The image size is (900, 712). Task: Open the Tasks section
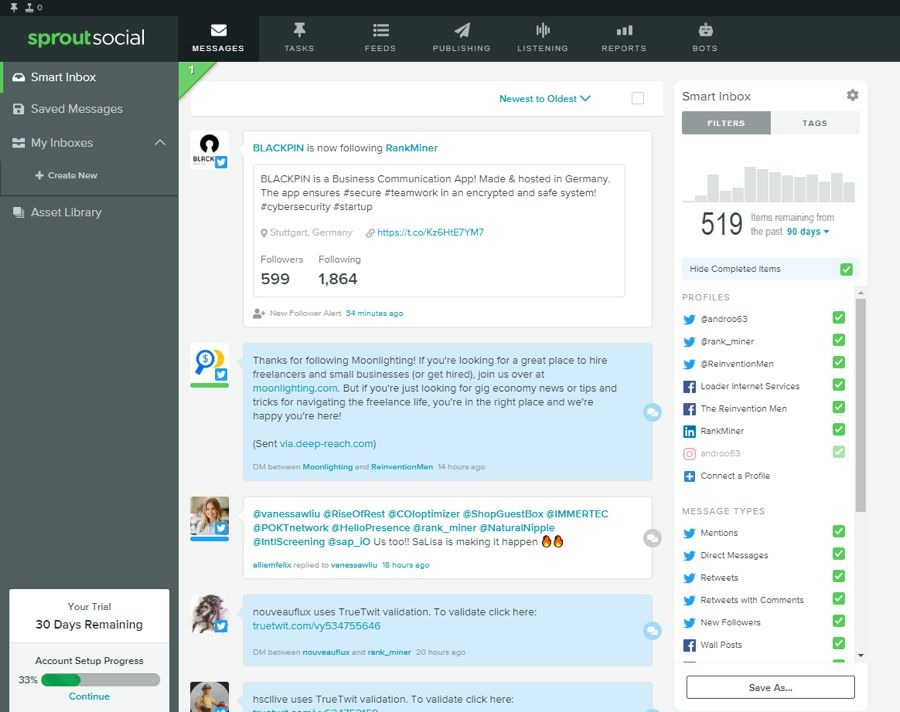click(x=299, y=37)
